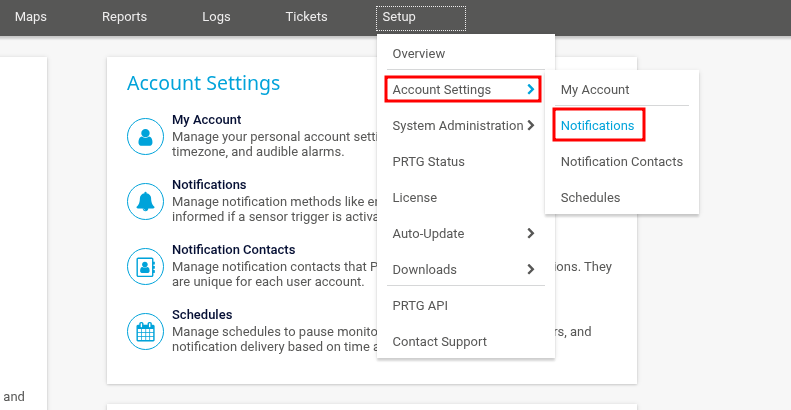Expand the Downloads submenu chevron
The height and width of the screenshot is (410, 791).
[530, 269]
